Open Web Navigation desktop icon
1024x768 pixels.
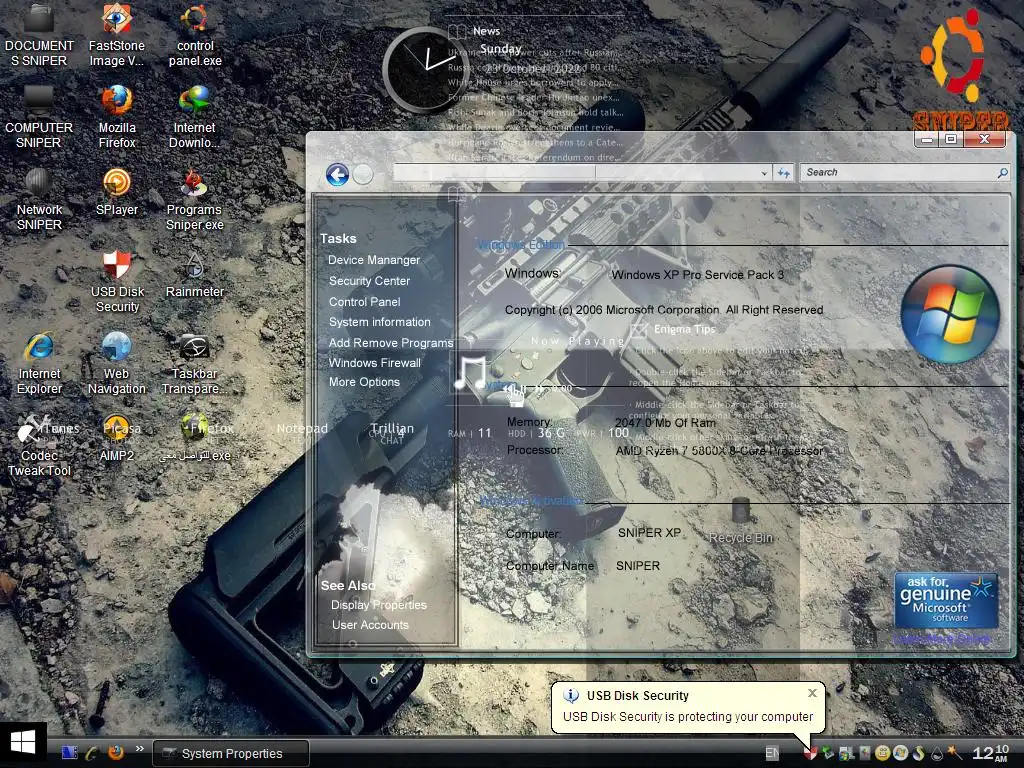coord(117,363)
